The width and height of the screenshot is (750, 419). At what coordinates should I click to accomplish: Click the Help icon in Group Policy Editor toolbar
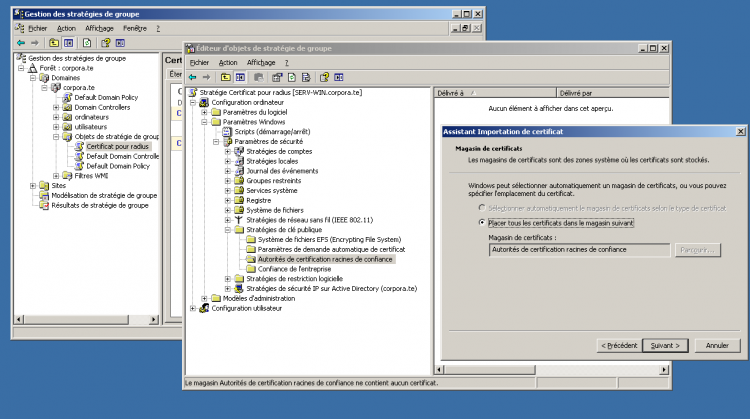325,77
